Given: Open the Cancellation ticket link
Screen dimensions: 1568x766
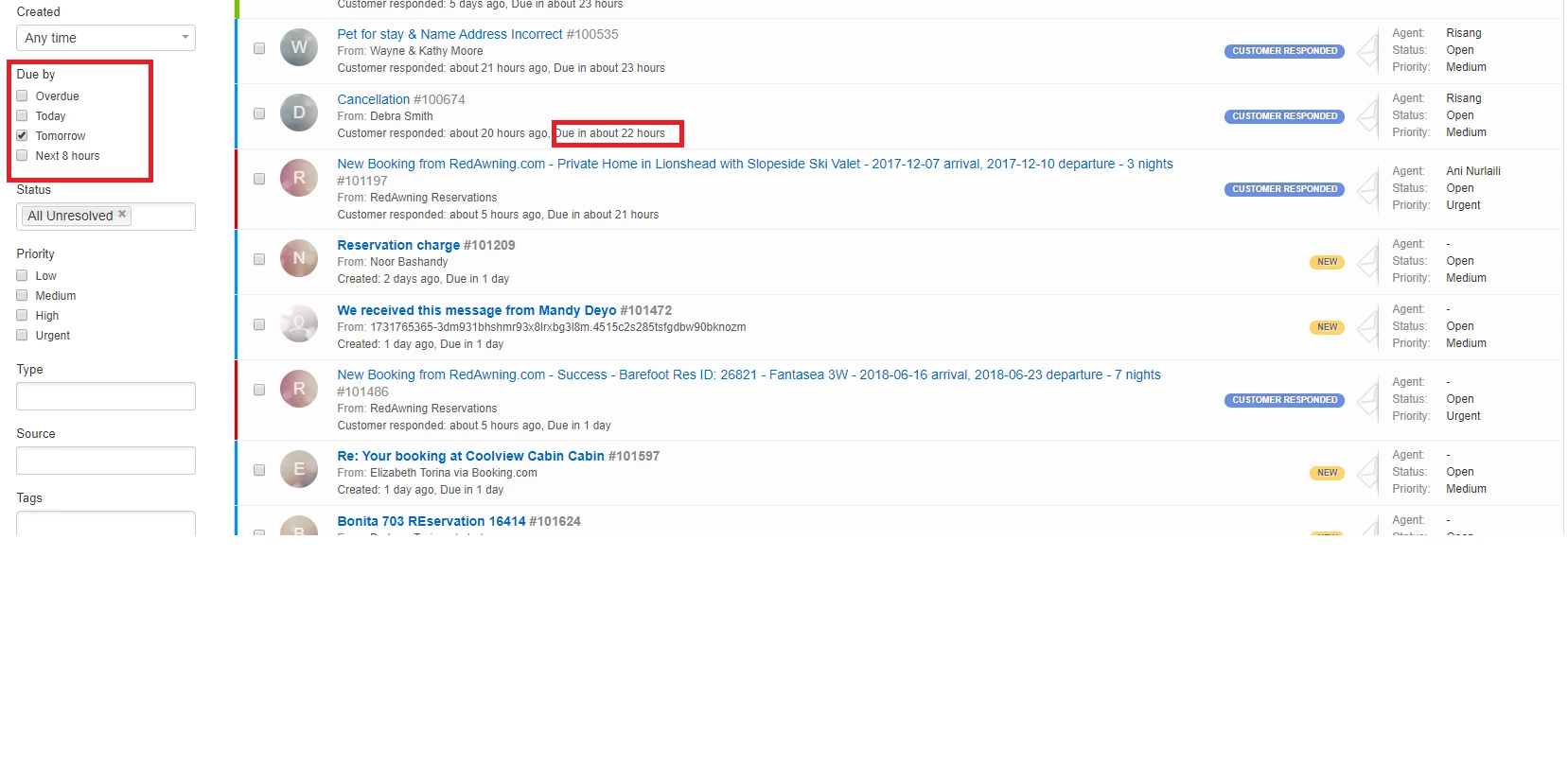Looking at the screenshot, I should coord(374,99).
